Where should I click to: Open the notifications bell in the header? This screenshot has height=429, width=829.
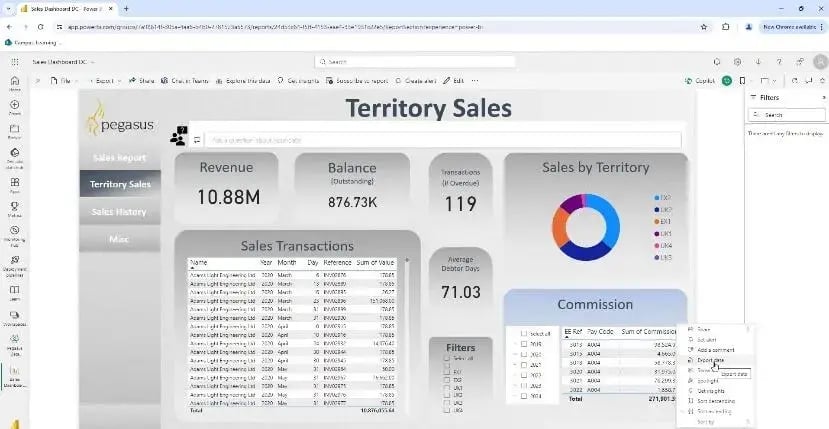point(717,62)
